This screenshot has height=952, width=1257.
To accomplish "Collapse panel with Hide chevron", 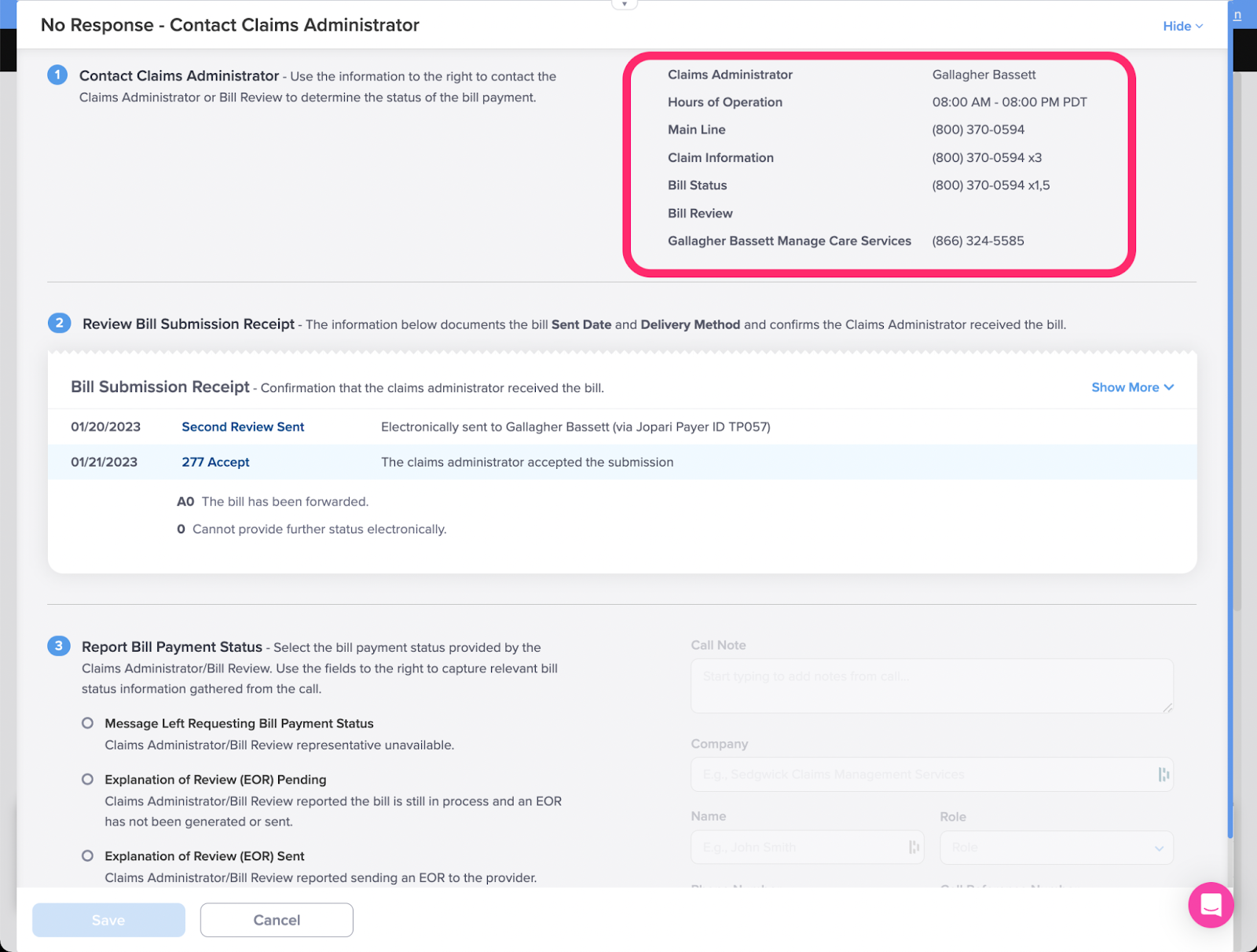I will point(1182,26).
